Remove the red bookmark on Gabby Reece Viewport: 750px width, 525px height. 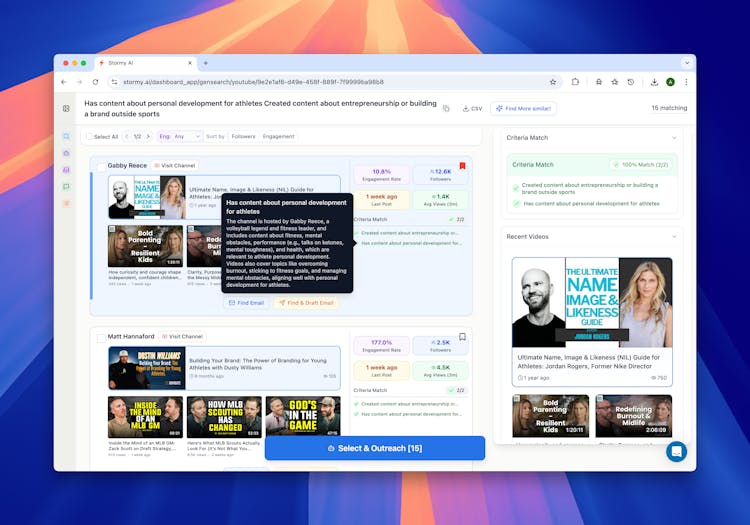click(462, 166)
